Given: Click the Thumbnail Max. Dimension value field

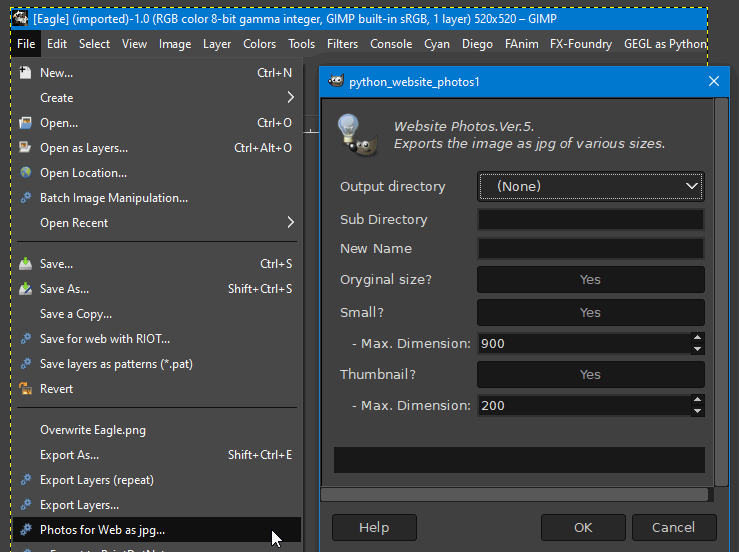Looking at the screenshot, I should (x=584, y=405).
